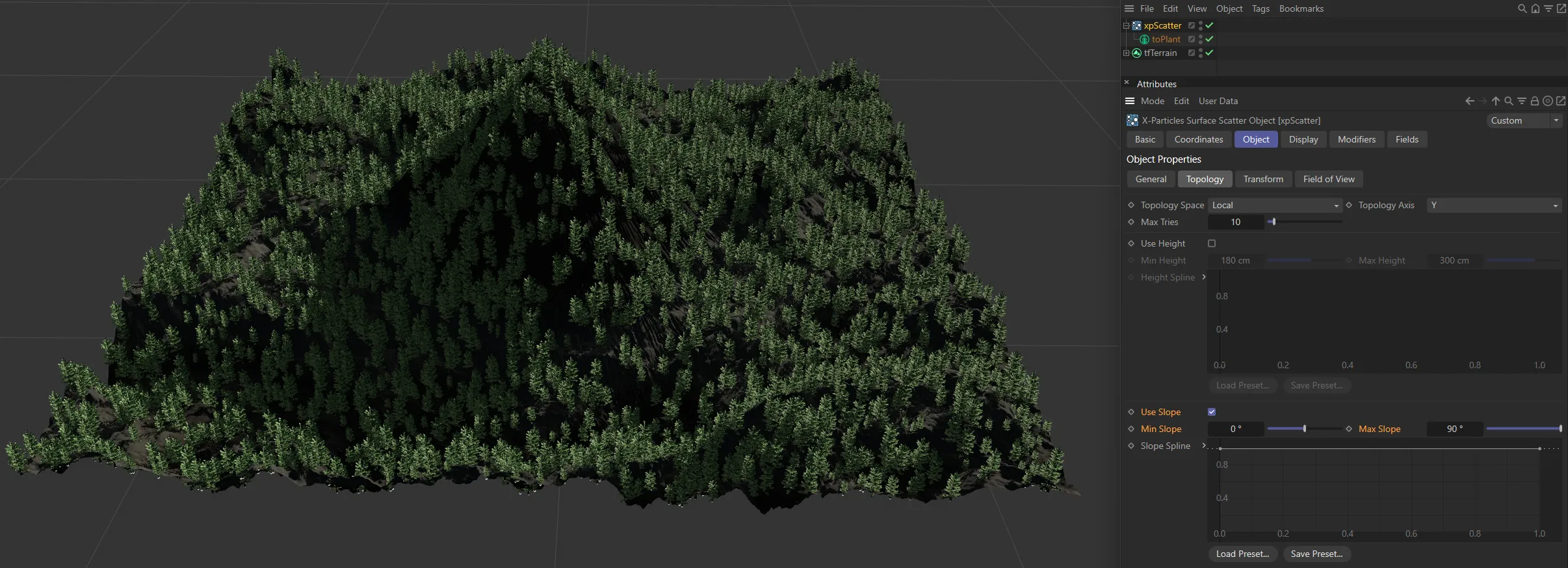This screenshot has width=1568, height=568.
Task: Open the File menu in Object Manager
Action: tap(1147, 8)
